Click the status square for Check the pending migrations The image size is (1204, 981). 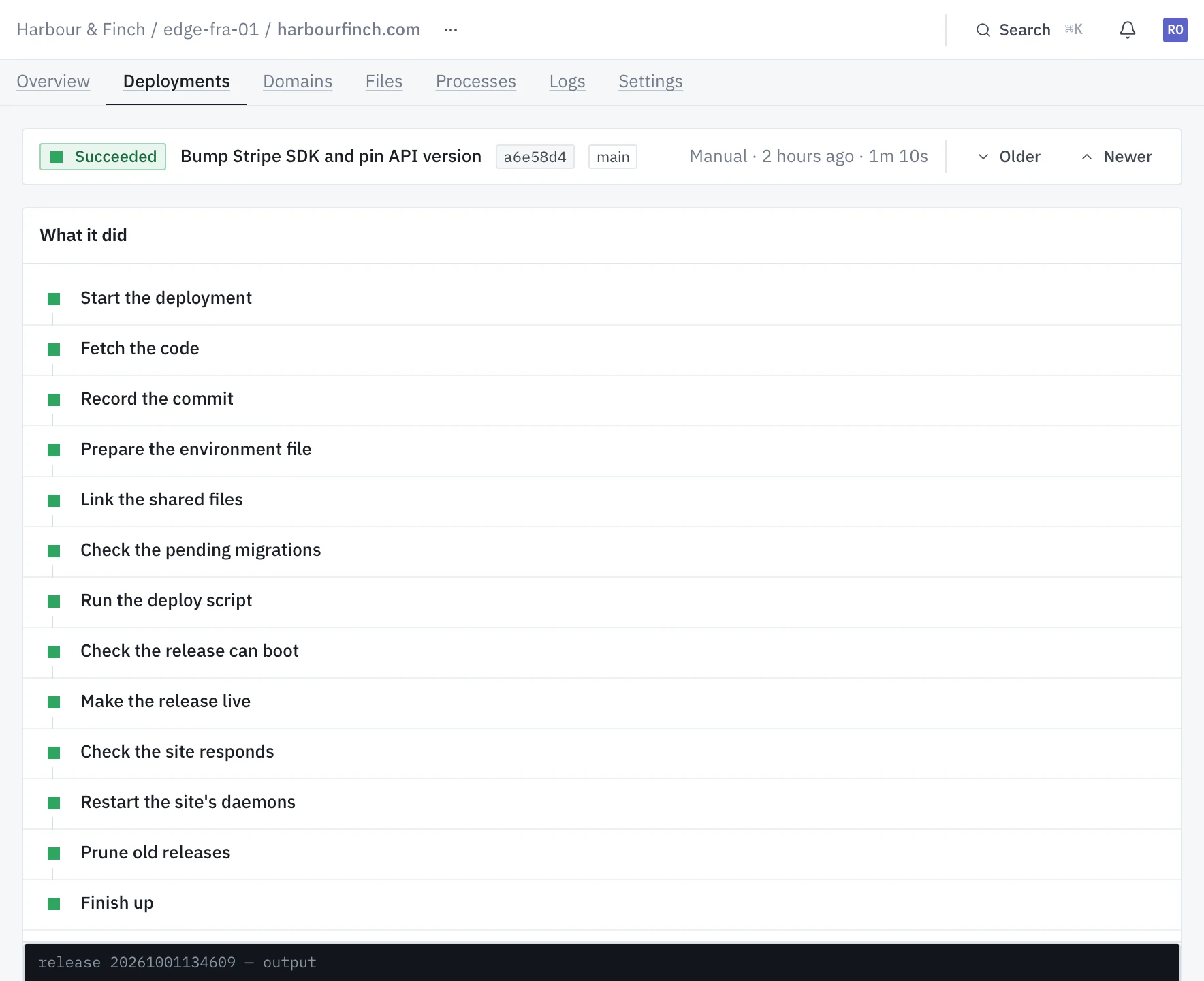tap(54, 551)
